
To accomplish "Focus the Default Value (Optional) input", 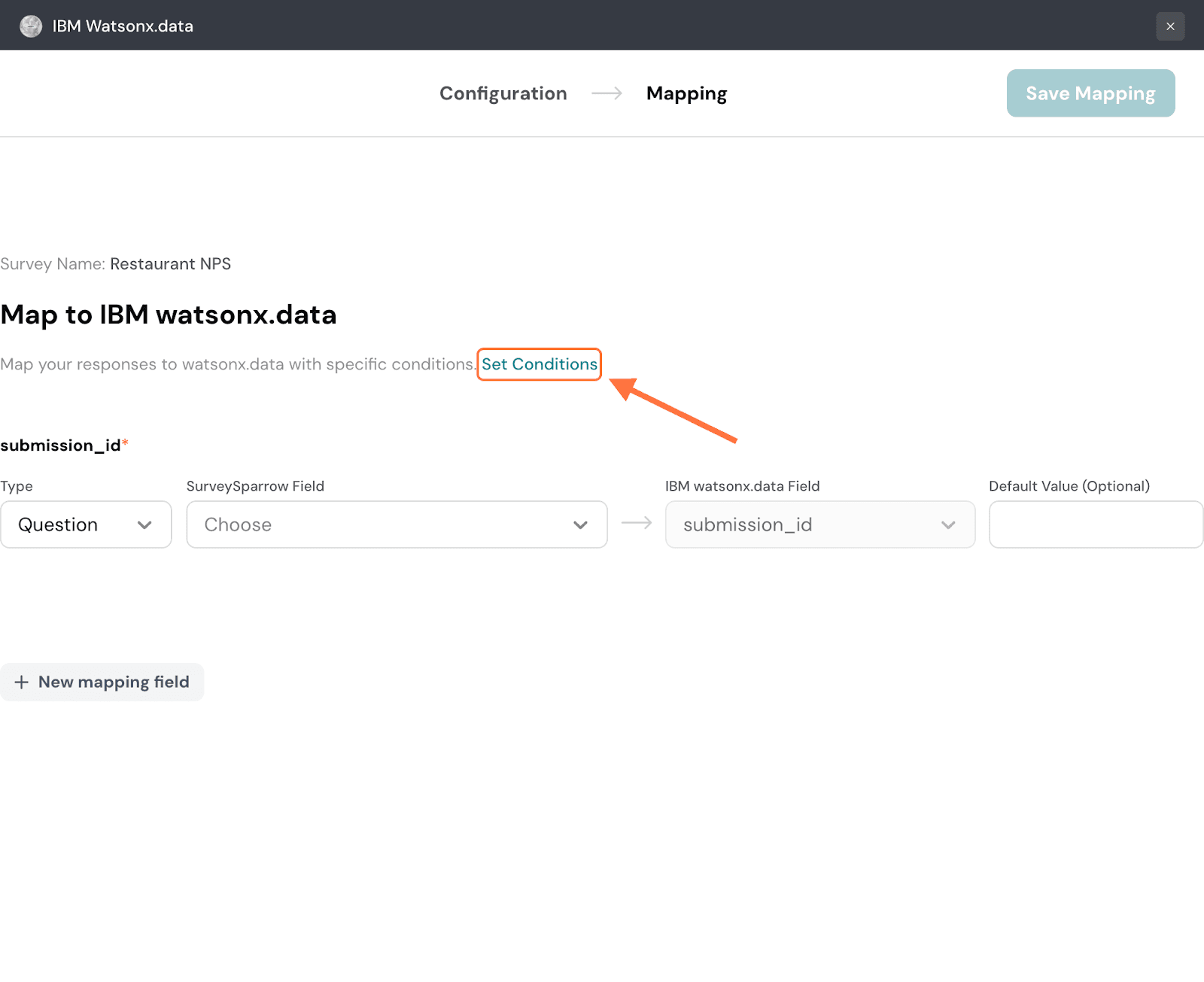I will (1095, 524).
